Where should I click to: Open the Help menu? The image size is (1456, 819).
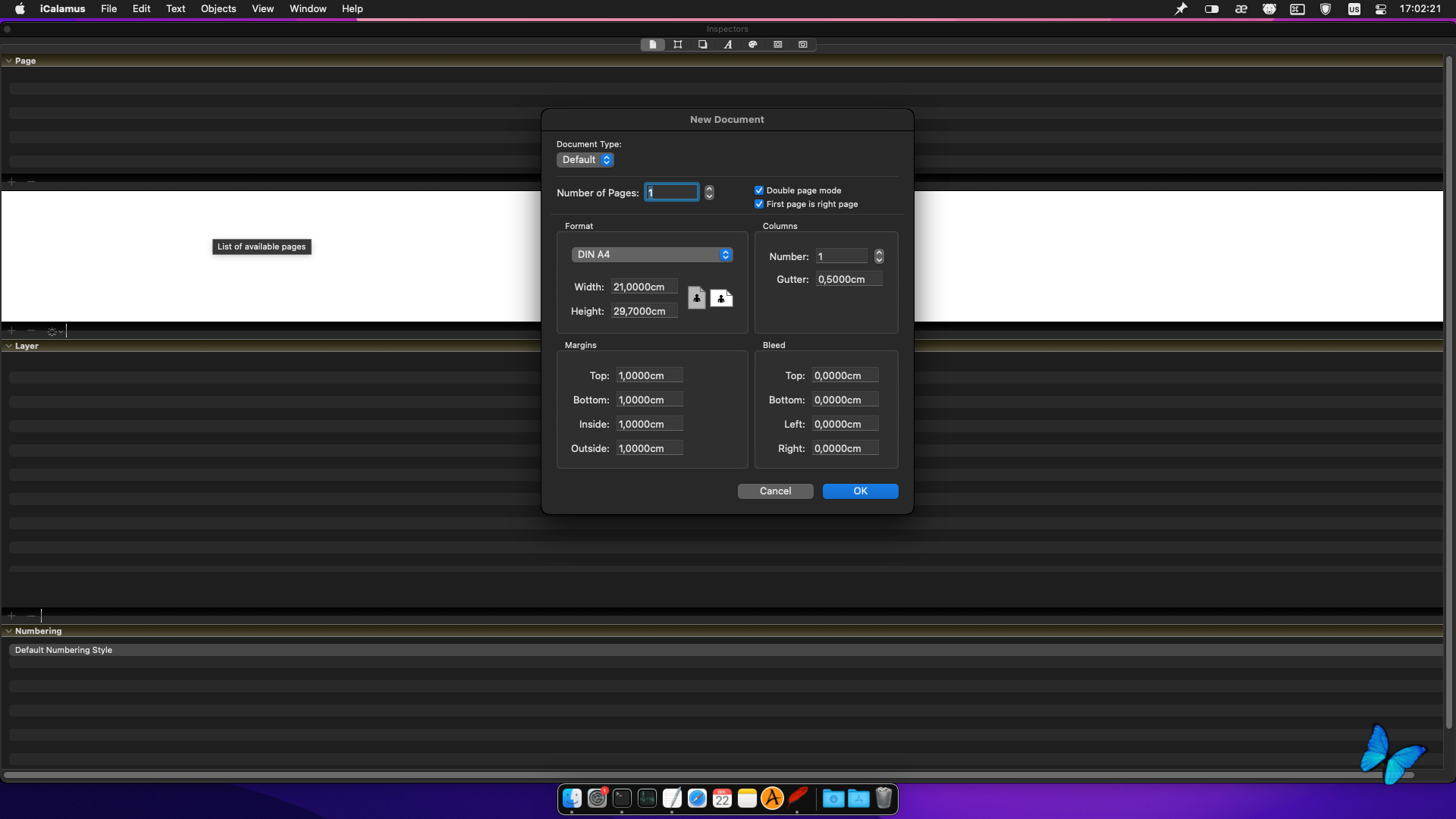(x=353, y=9)
